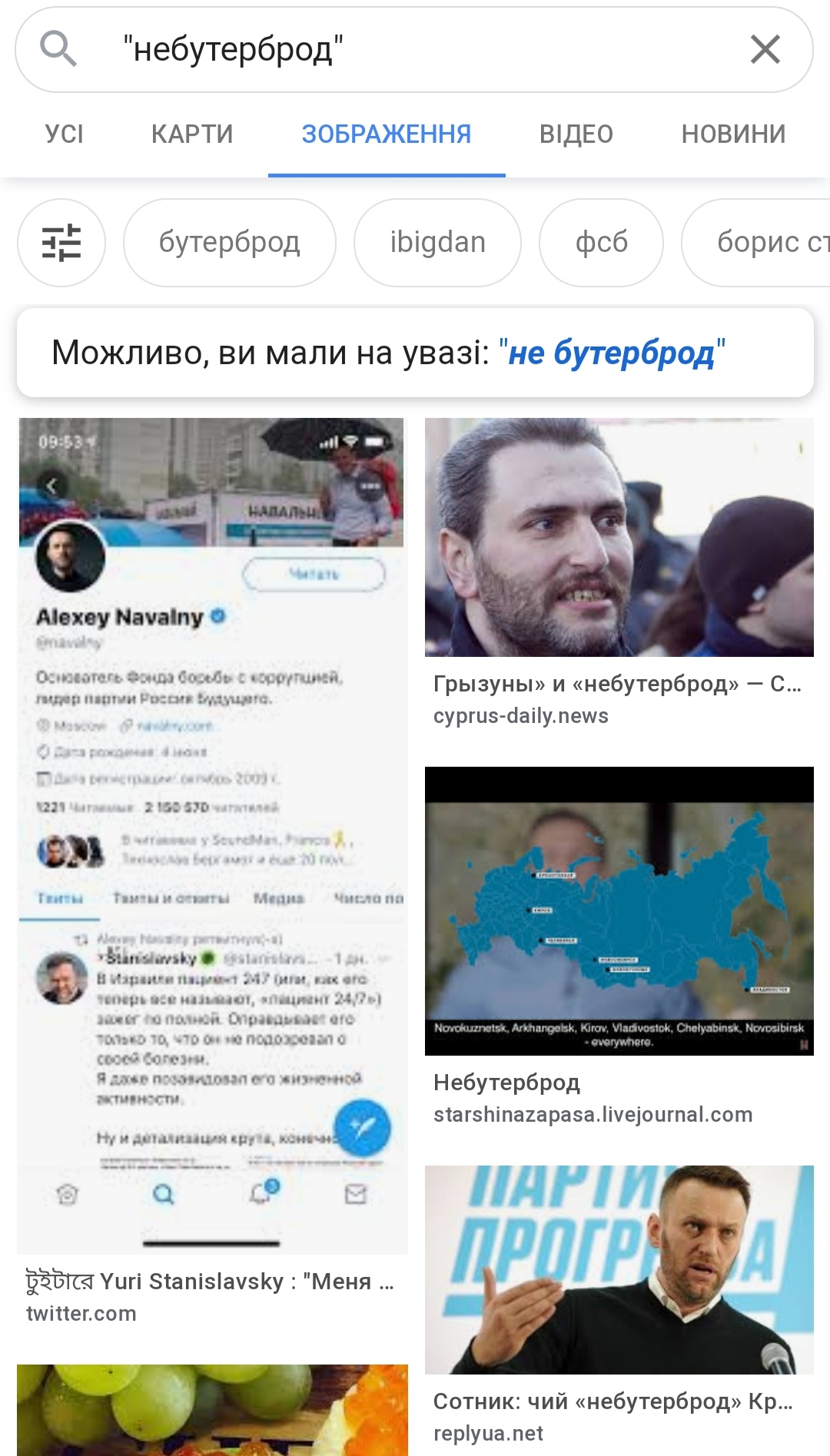Clear the search query with X
This screenshot has height=1456, width=830.
click(x=765, y=49)
